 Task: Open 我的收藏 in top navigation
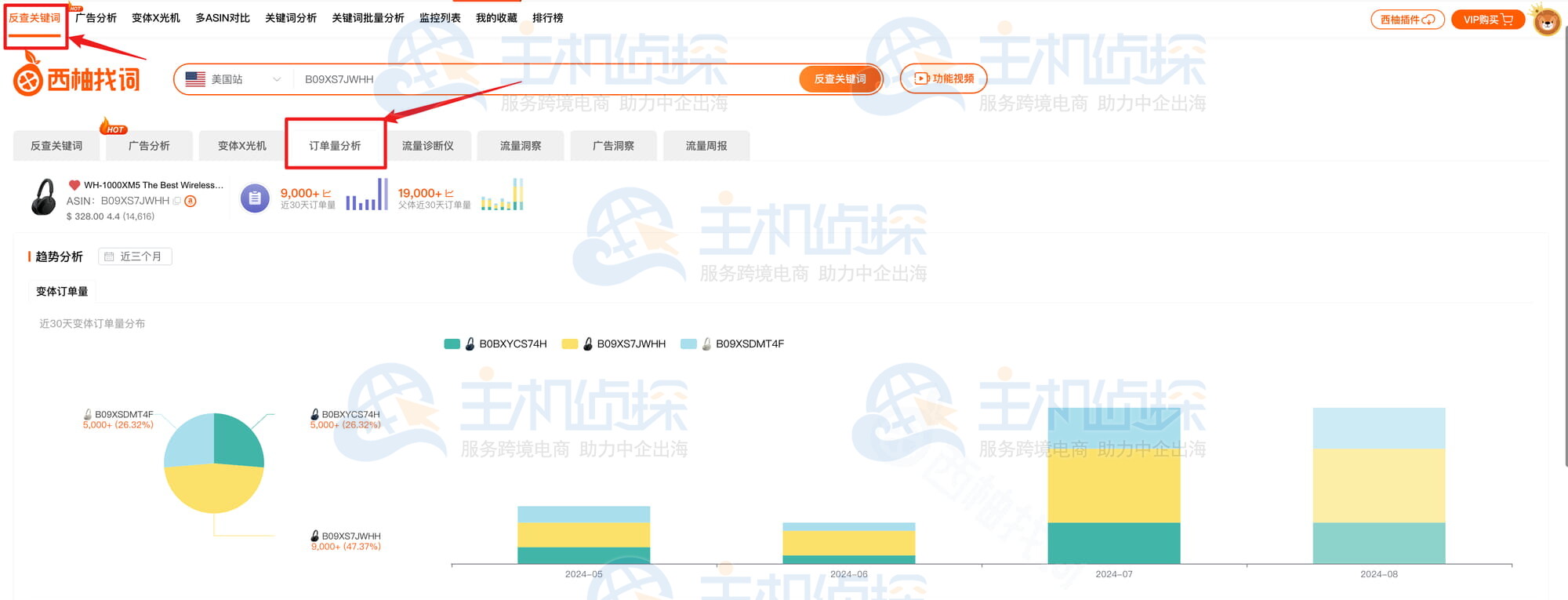click(496, 18)
